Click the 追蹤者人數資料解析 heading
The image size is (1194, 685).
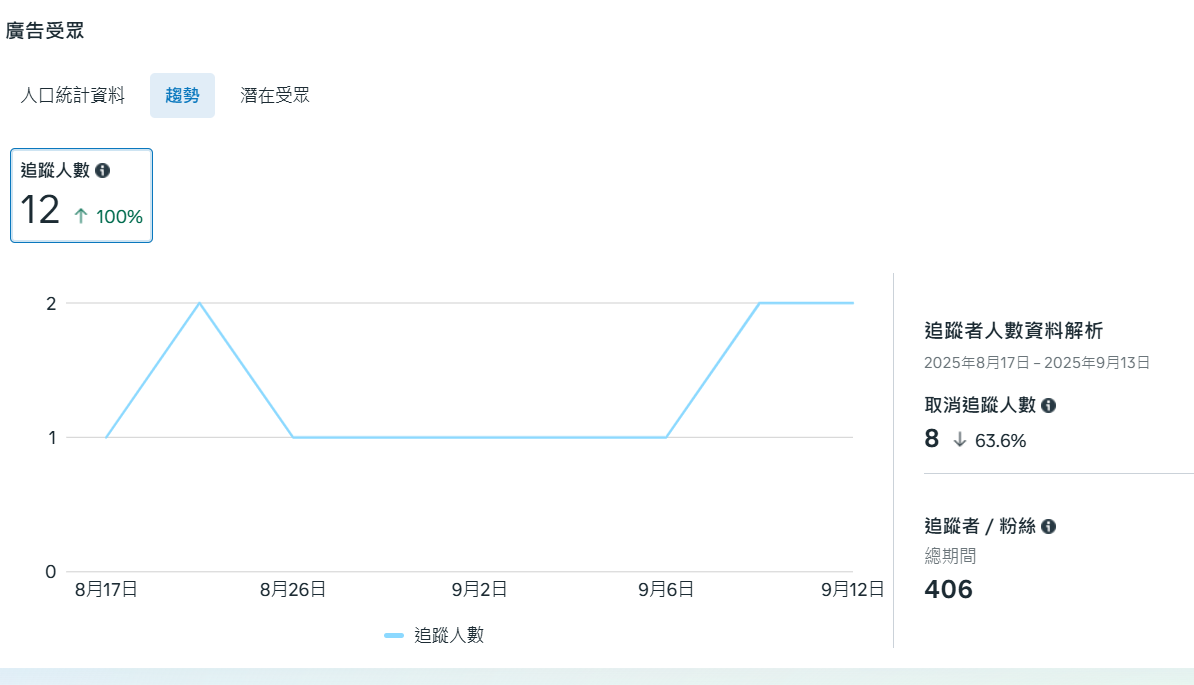[x=1014, y=331]
